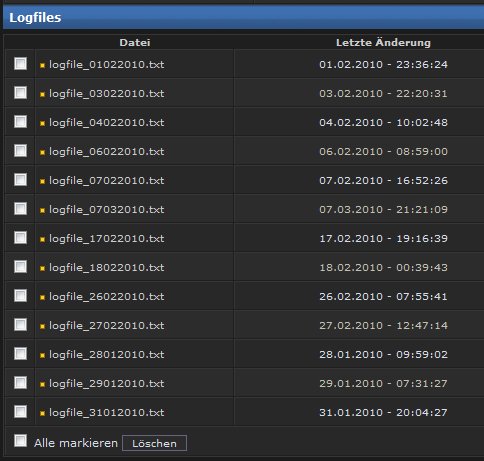This screenshot has height=461, width=484.
Task: Tick the checkbox for logfile_17022010.txt
Action: pyautogui.click(x=20, y=237)
